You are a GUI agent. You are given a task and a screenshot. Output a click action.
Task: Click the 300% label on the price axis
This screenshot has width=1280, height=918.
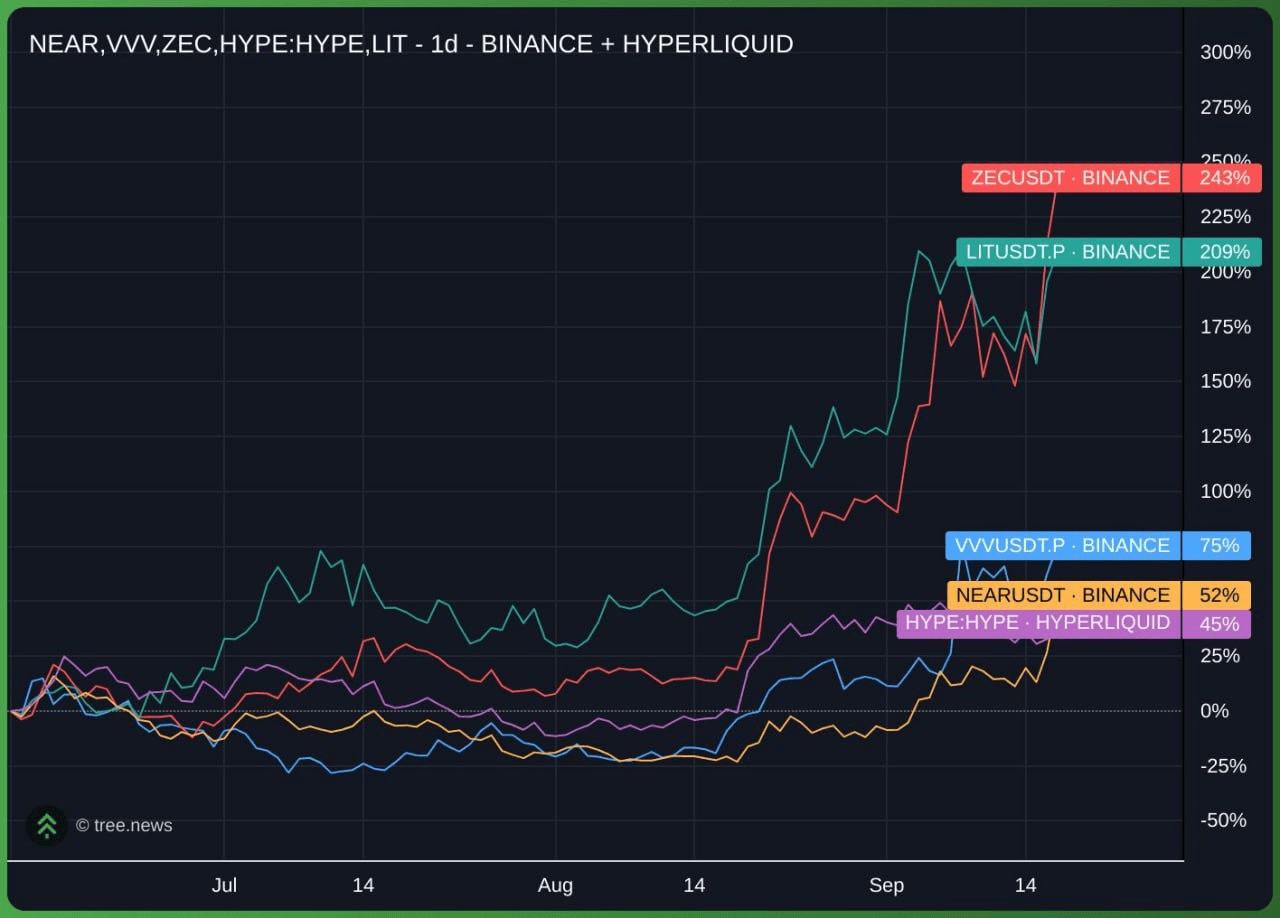(x=1225, y=52)
